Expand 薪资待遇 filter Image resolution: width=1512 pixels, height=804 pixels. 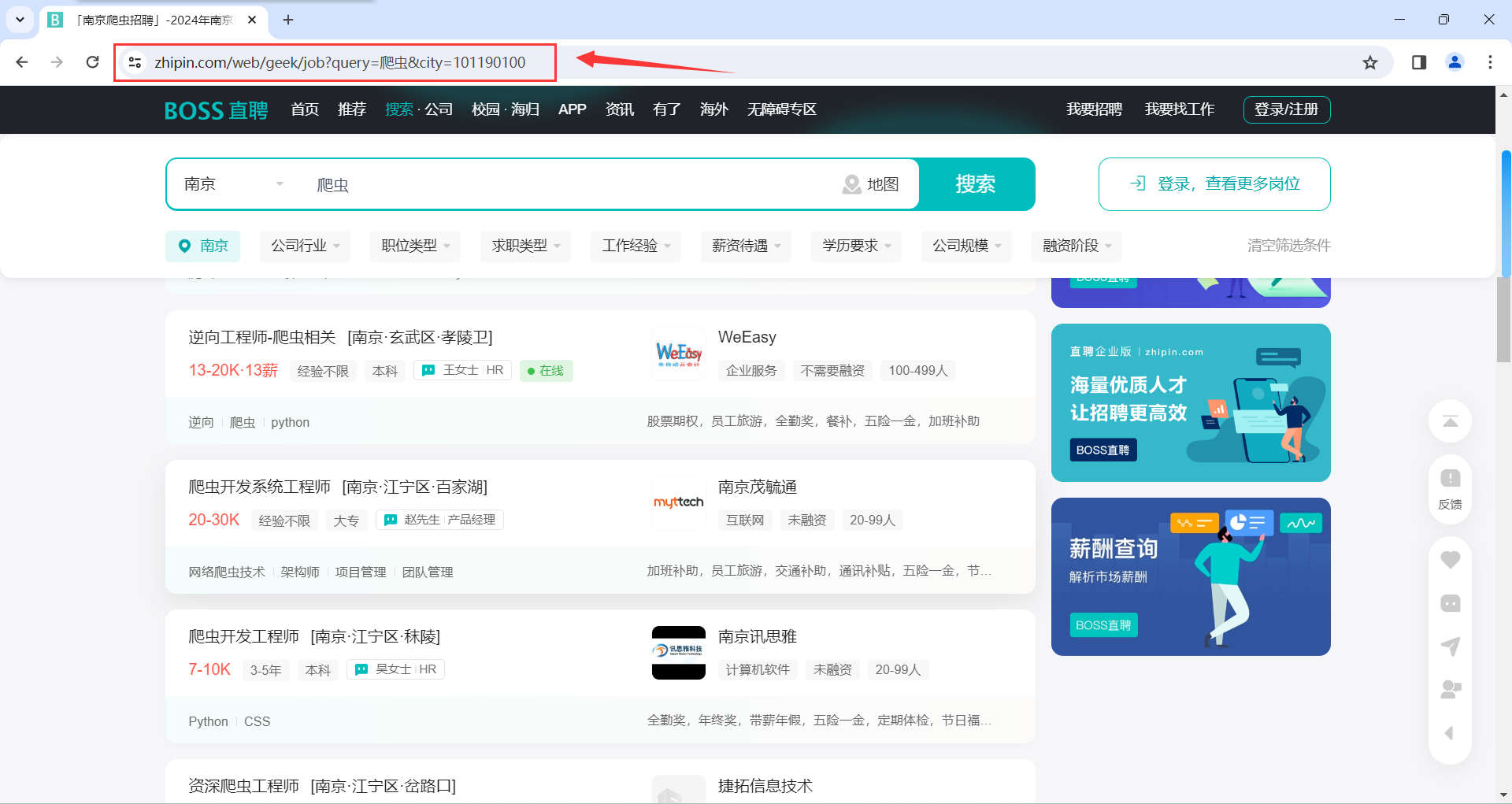pos(747,246)
